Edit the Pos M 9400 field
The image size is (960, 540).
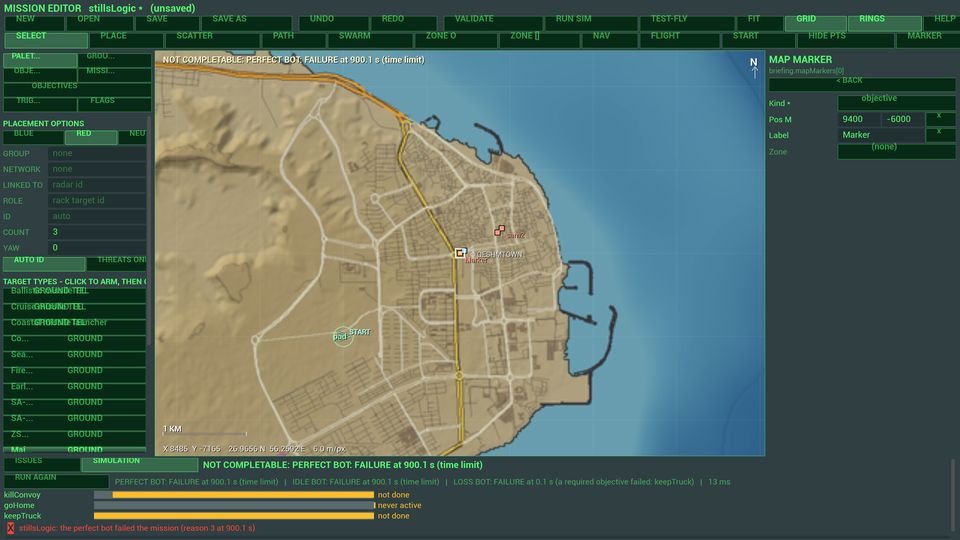coord(860,119)
